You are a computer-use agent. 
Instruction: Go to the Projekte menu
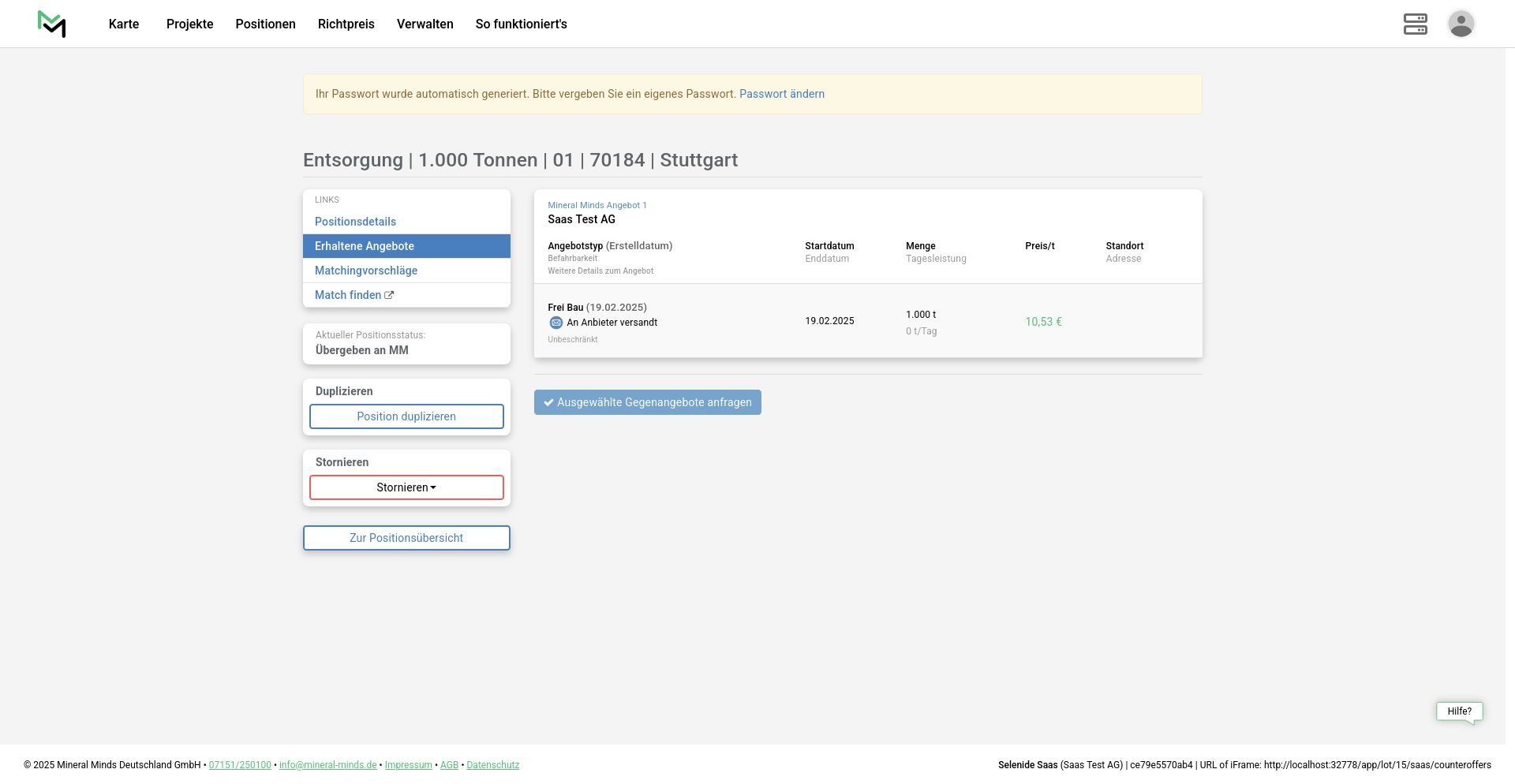tap(189, 24)
